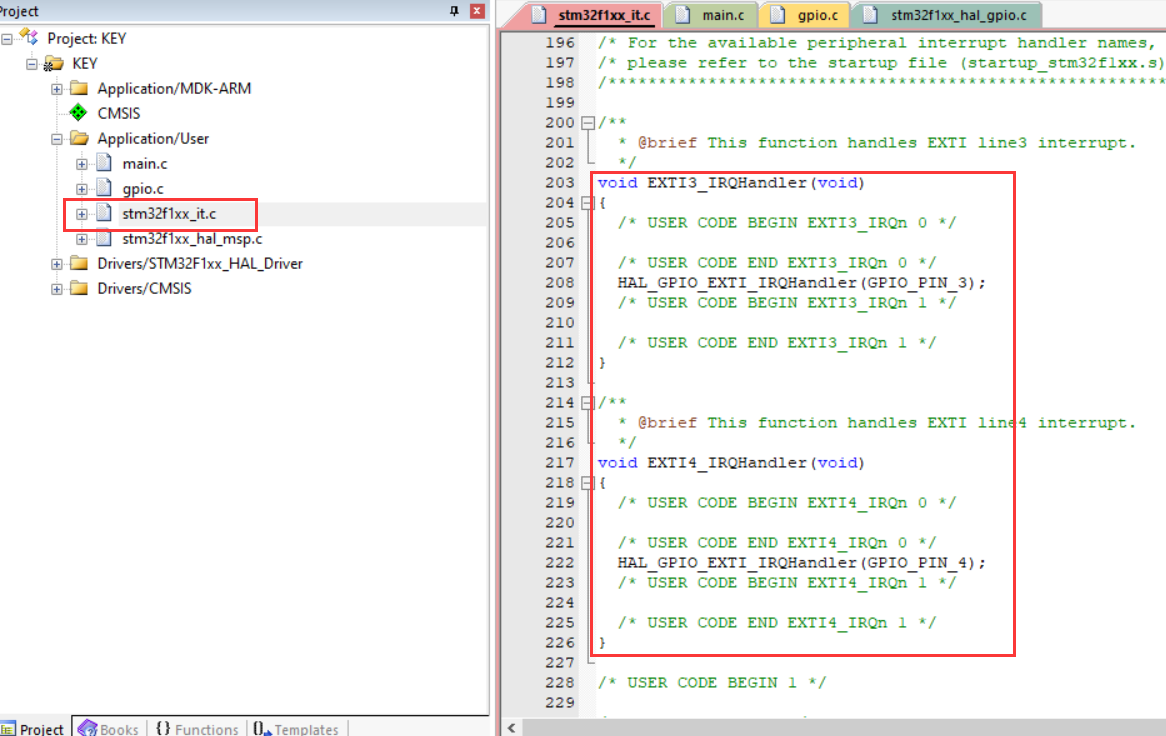This screenshot has height=736, width=1166.
Task: Click the CMSIS component icon
Action: click(x=77, y=112)
